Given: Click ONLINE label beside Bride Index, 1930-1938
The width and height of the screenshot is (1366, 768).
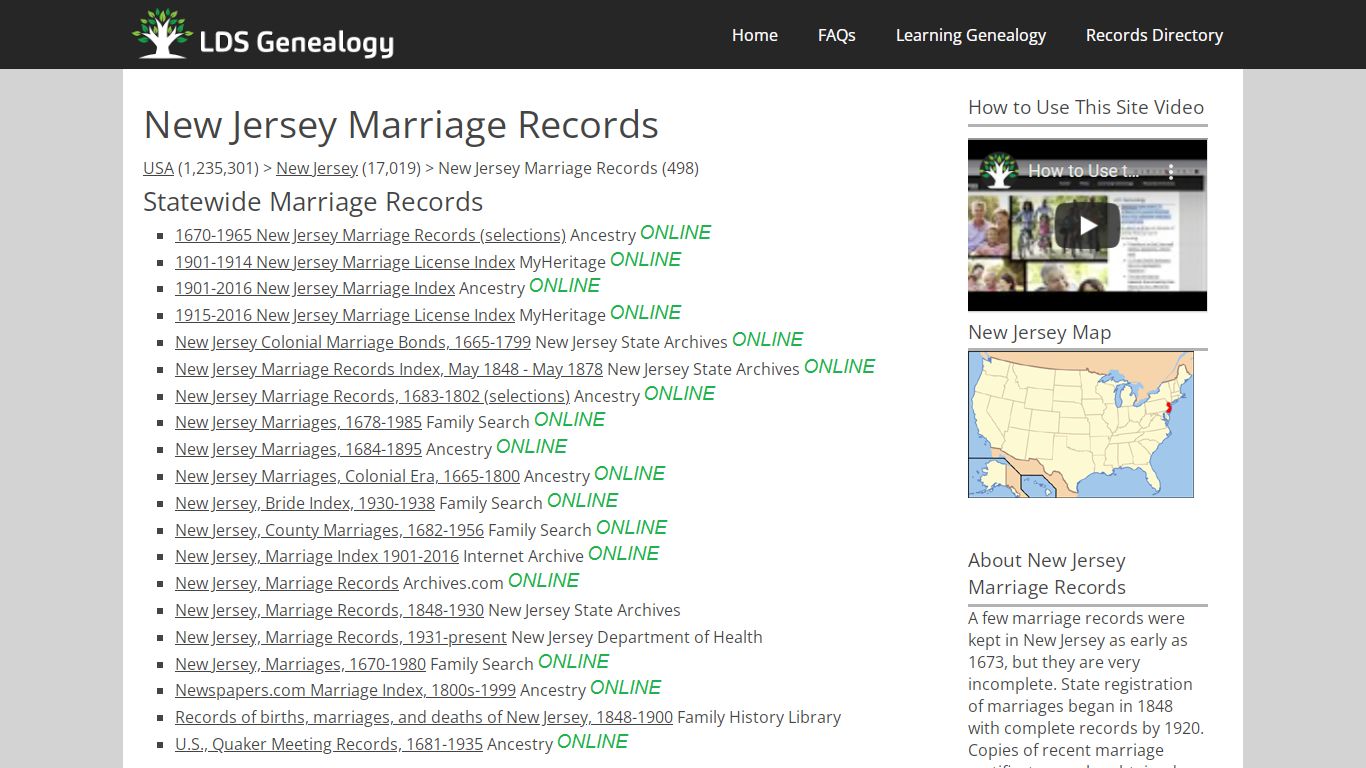Looking at the screenshot, I should coord(583,501).
